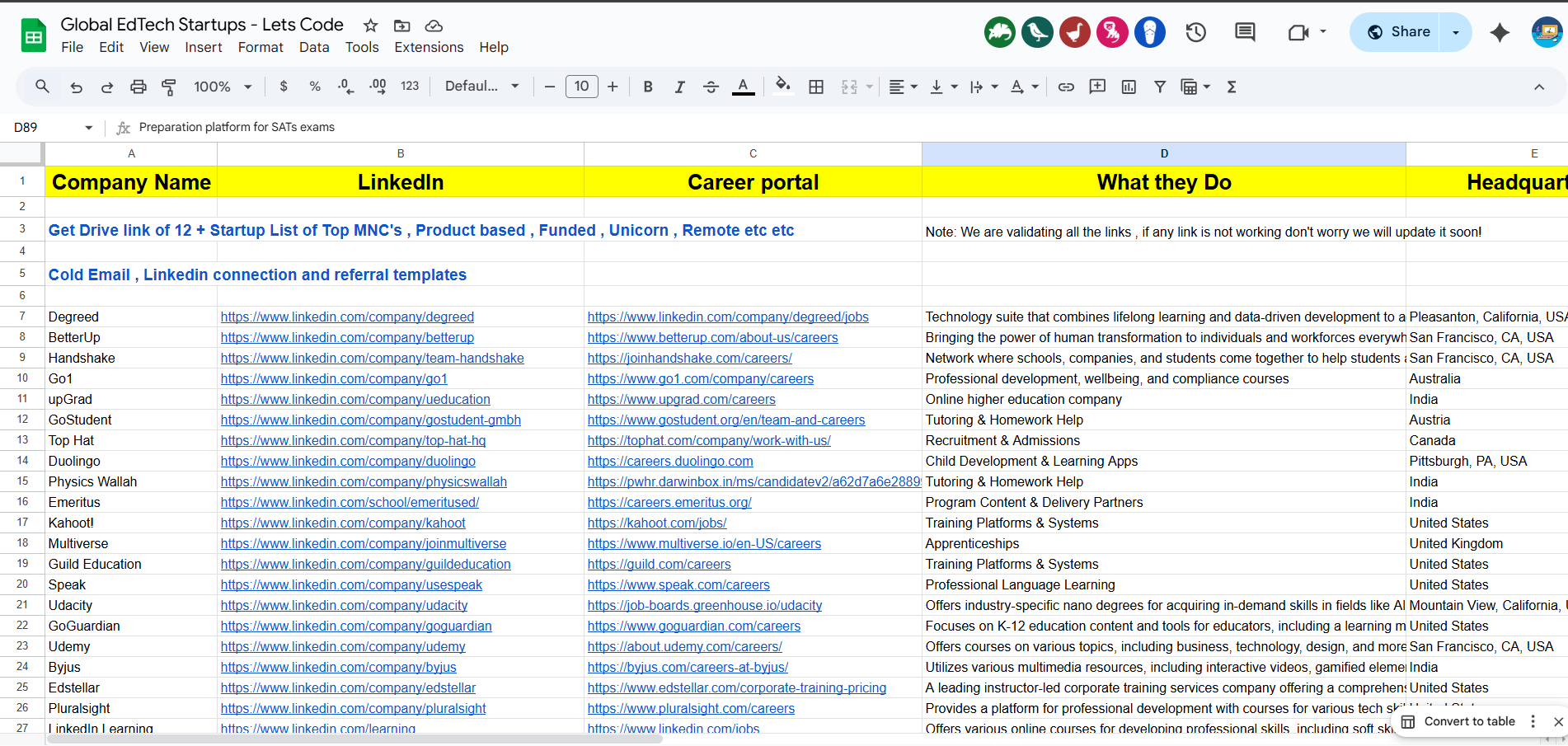
Task: Open the functions sigma menu
Action: pyautogui.click(x=1232, y=87)
